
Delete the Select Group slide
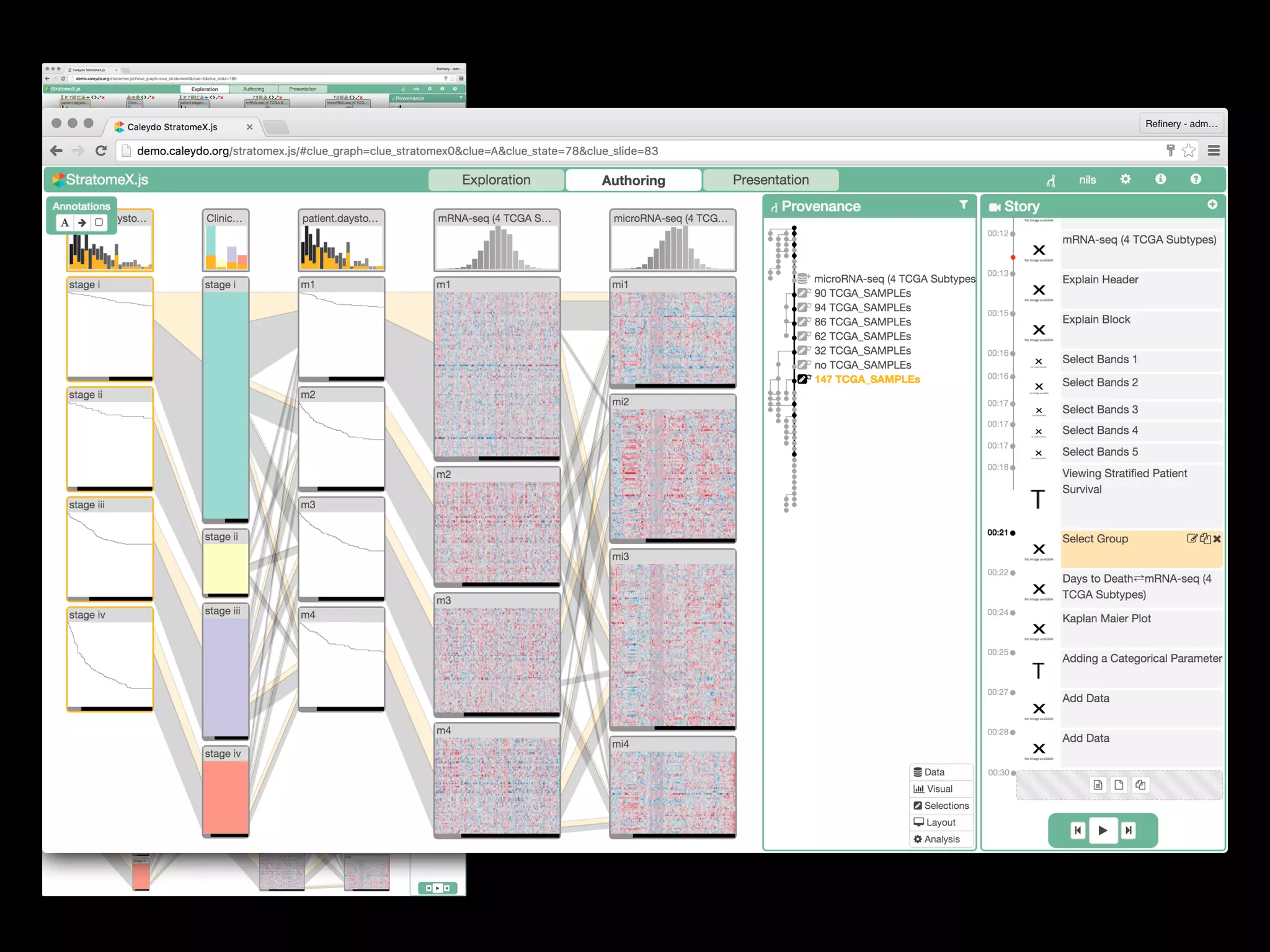coord(1217,539)
